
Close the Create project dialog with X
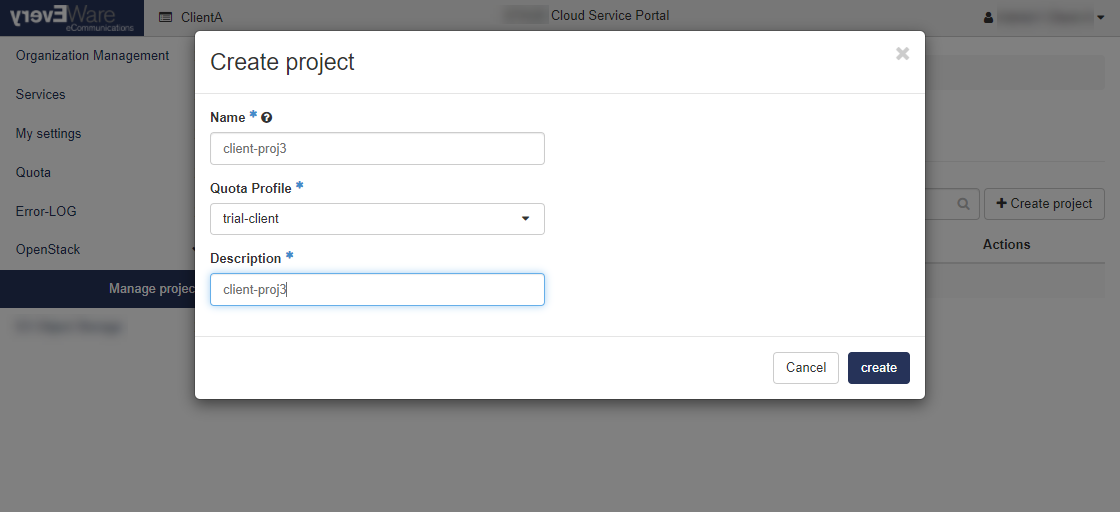pos(903,54)
